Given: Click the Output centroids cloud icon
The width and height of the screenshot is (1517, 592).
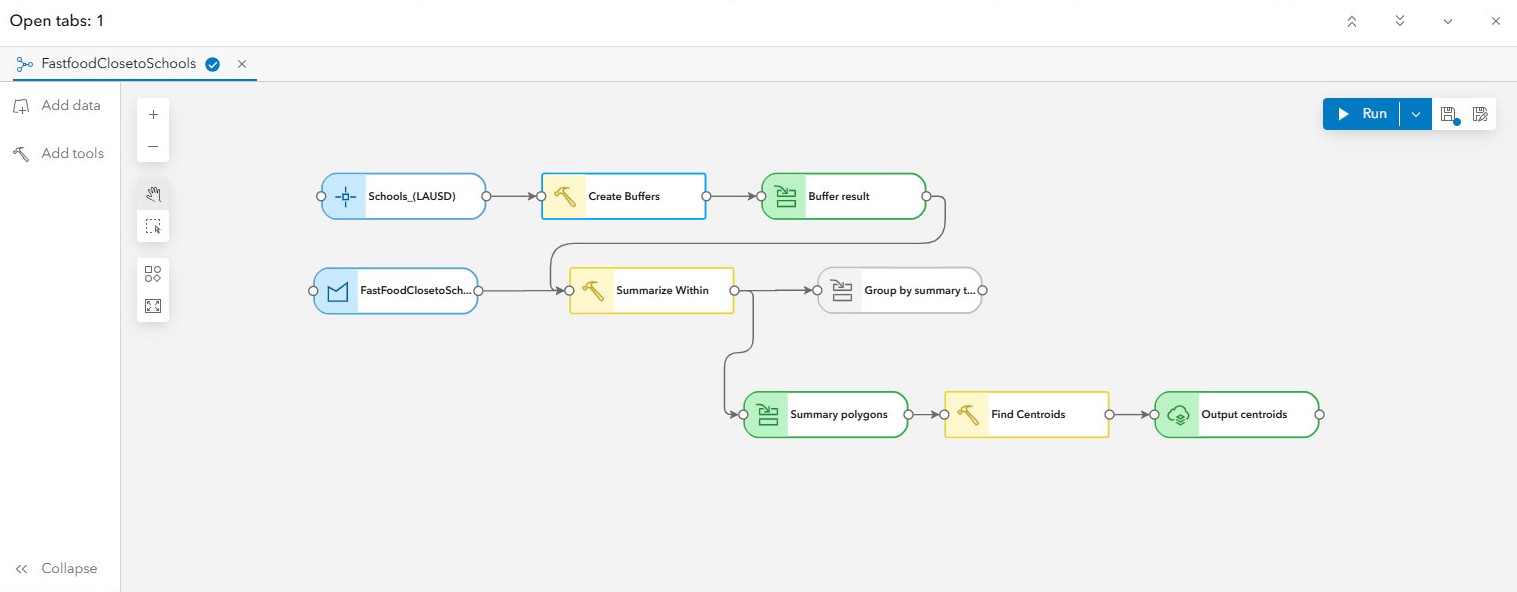Looking at the screenshot, I should pos(1178,414).
